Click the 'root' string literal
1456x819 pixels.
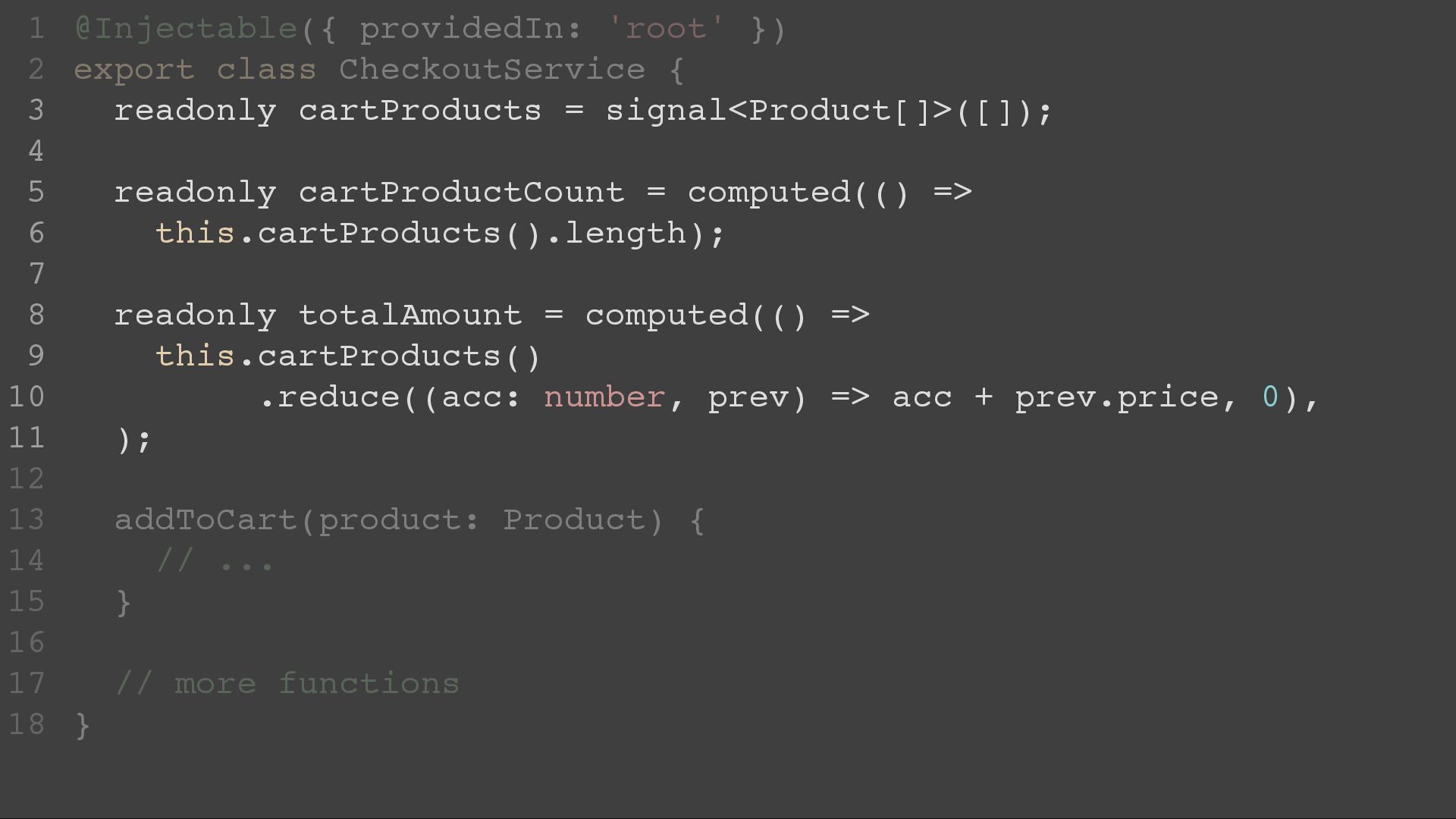[x=666, y=29]
